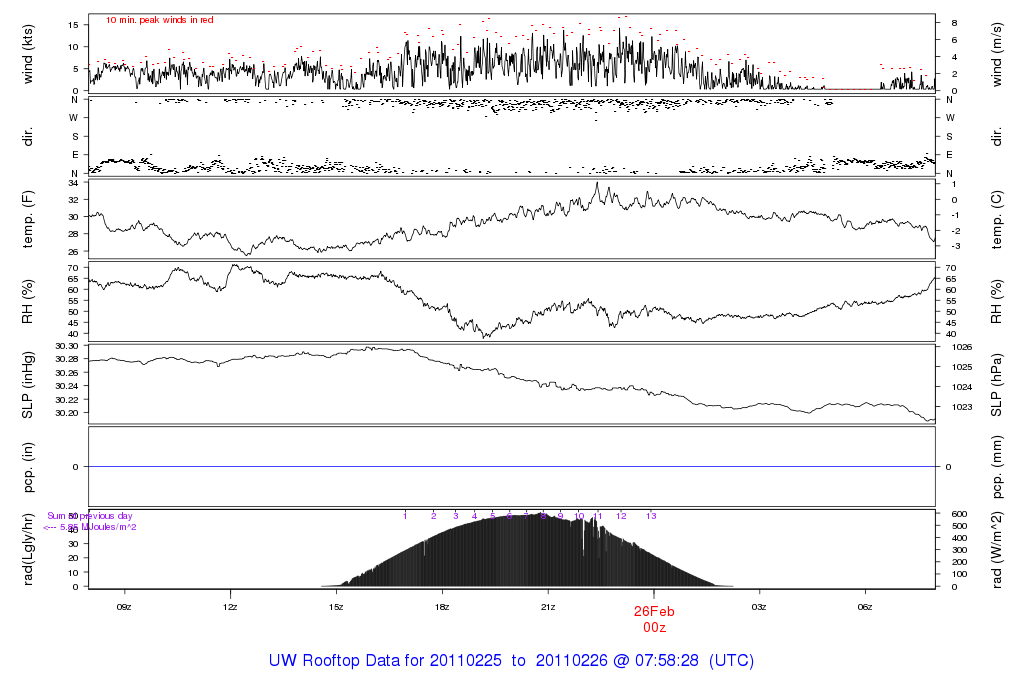Click the '10 min. peak winds in red' legend
This screenshot has width=1024, height=700.
point(159,20)
